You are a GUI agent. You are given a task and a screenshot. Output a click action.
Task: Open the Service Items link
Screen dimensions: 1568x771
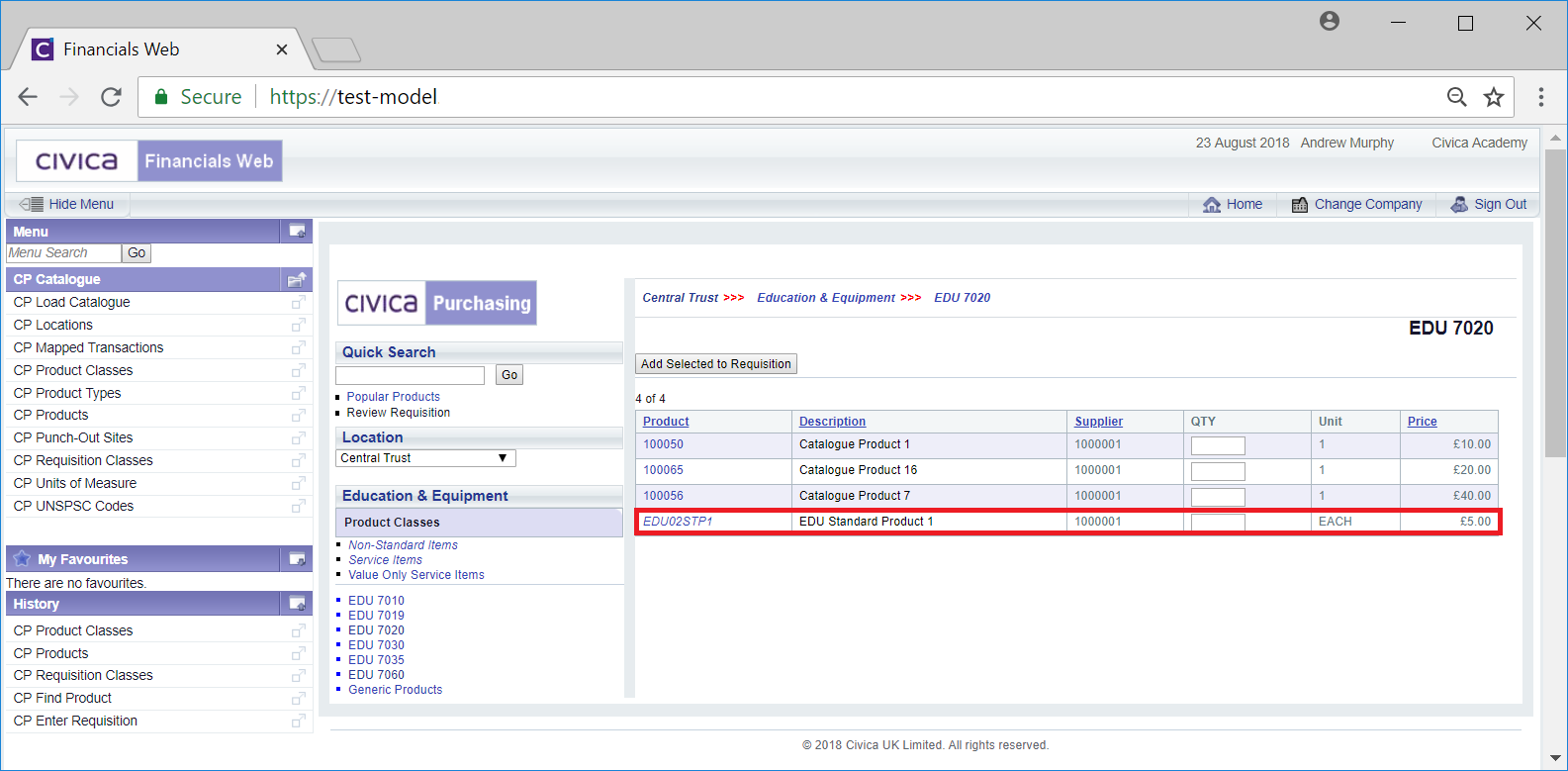pos(386,560)
